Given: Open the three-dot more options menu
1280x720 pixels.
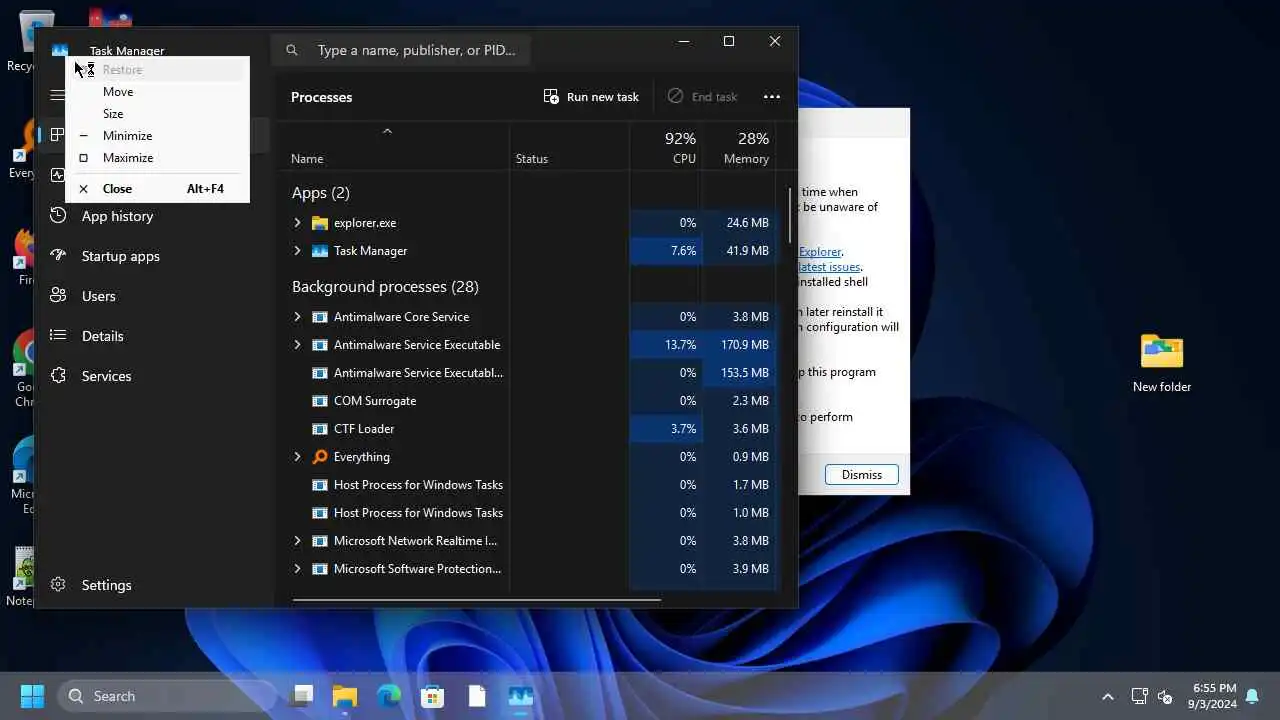Looking at the screenshot, I should pyautogui.click(x=772, y=97).
